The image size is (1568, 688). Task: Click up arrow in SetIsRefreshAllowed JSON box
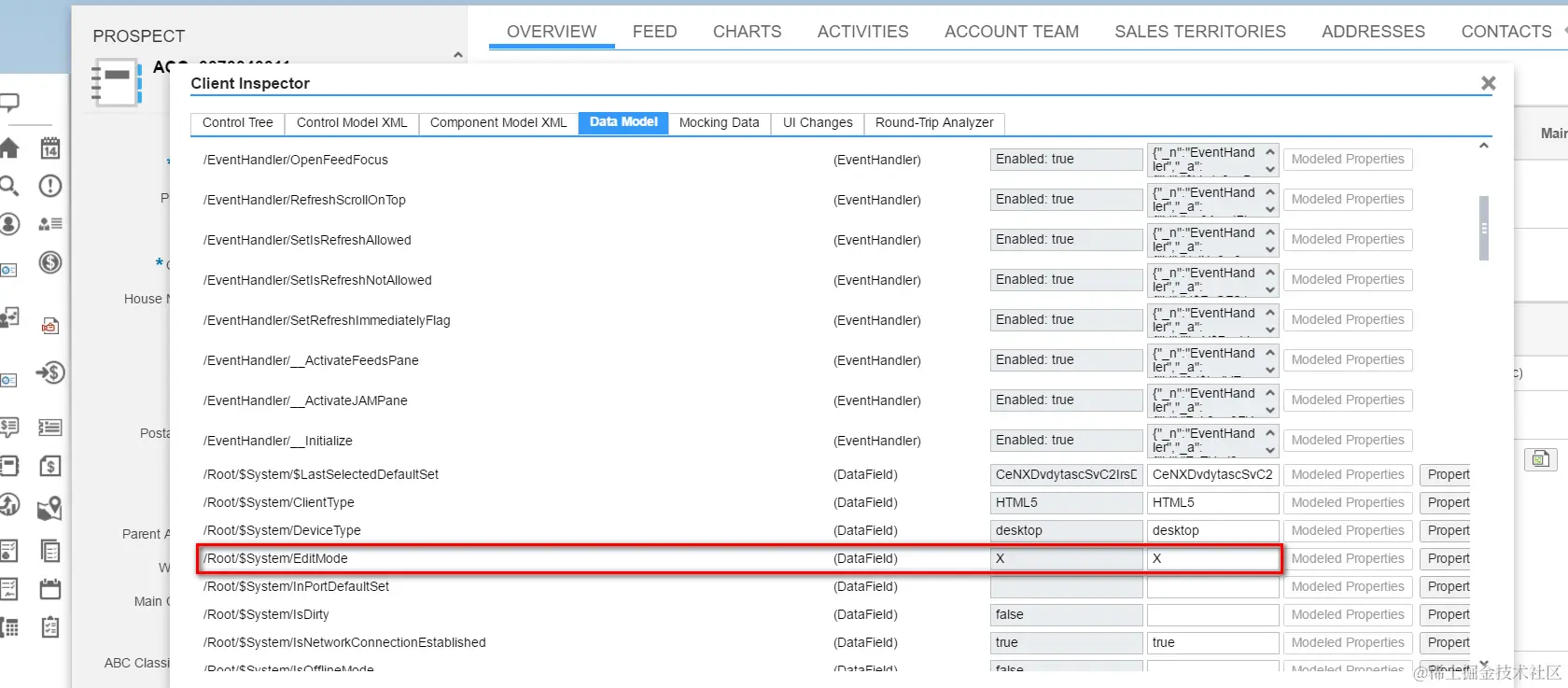(1270, 232)
